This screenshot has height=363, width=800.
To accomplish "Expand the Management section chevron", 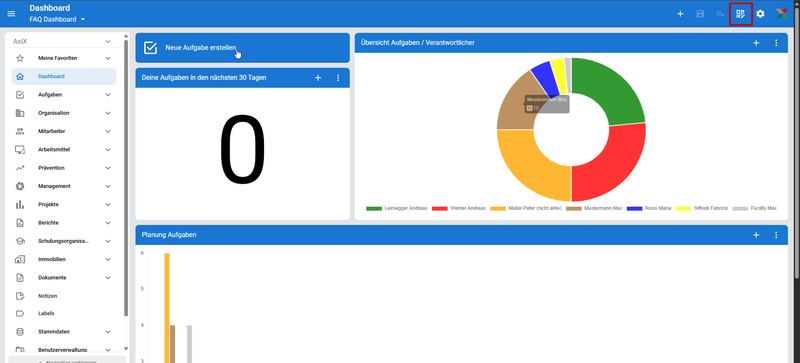I will pos(108,186).
